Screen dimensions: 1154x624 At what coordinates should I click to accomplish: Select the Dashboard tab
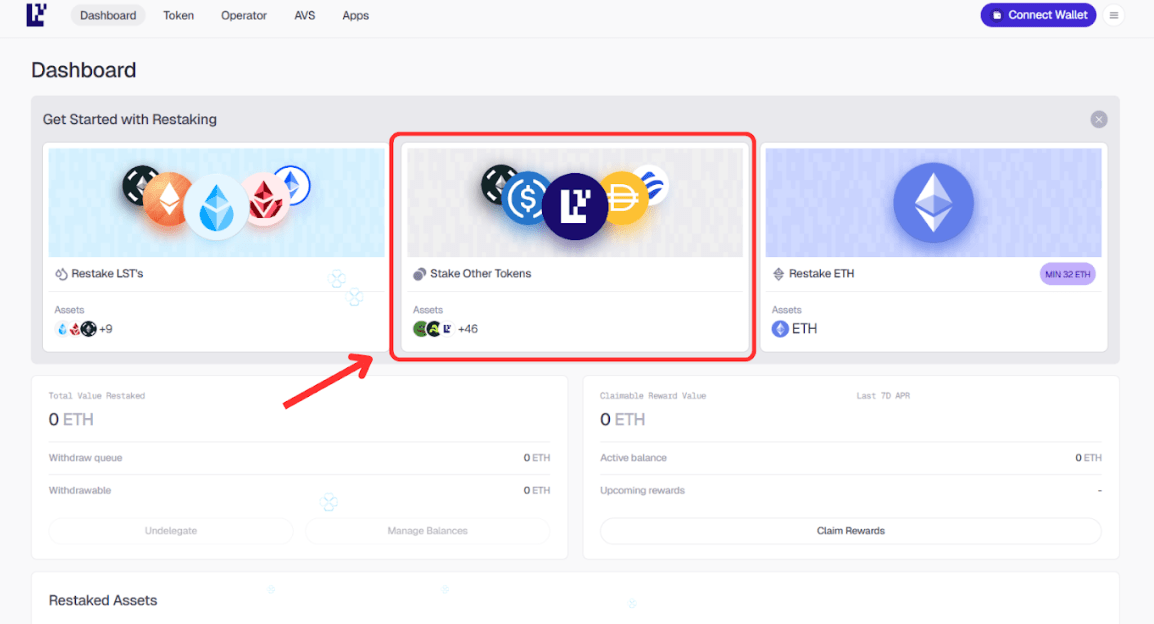[108, 15]
